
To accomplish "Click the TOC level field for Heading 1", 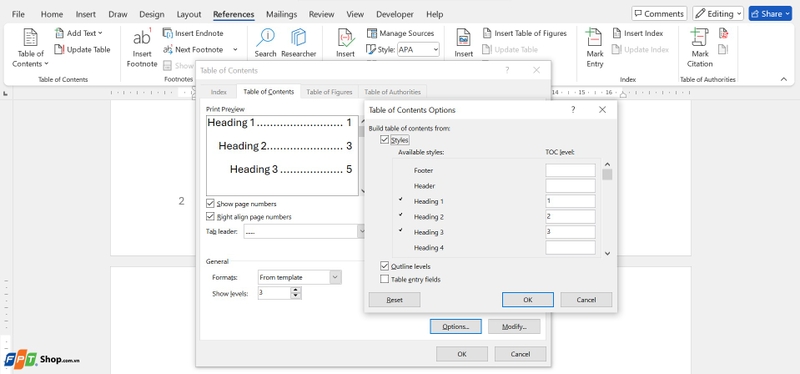I will [570, 201].
